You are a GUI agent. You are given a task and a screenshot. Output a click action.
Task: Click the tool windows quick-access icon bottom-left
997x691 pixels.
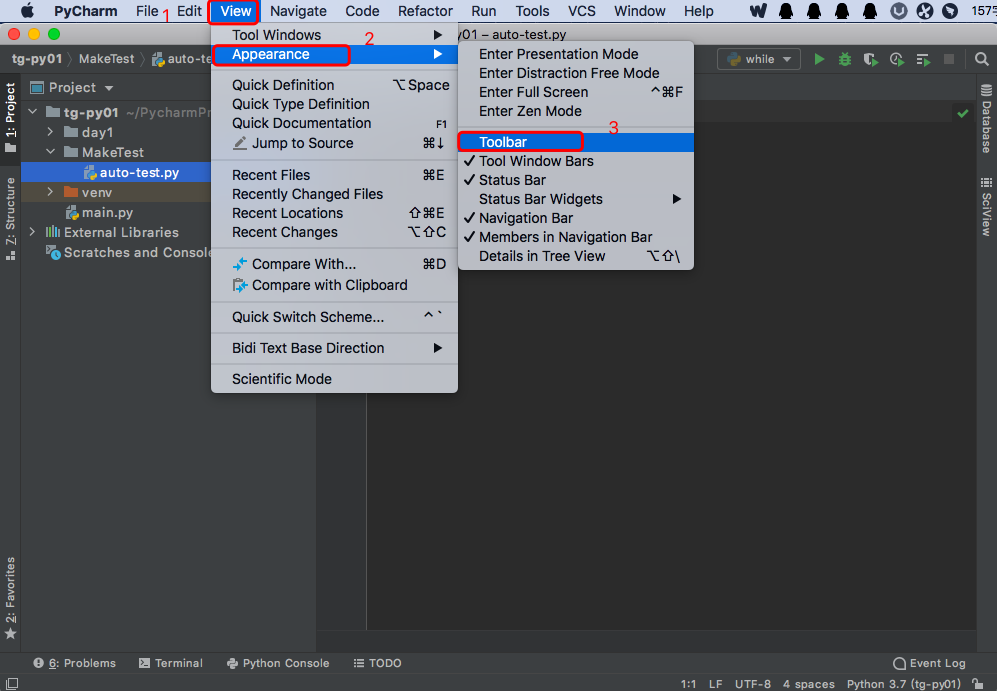11,683
